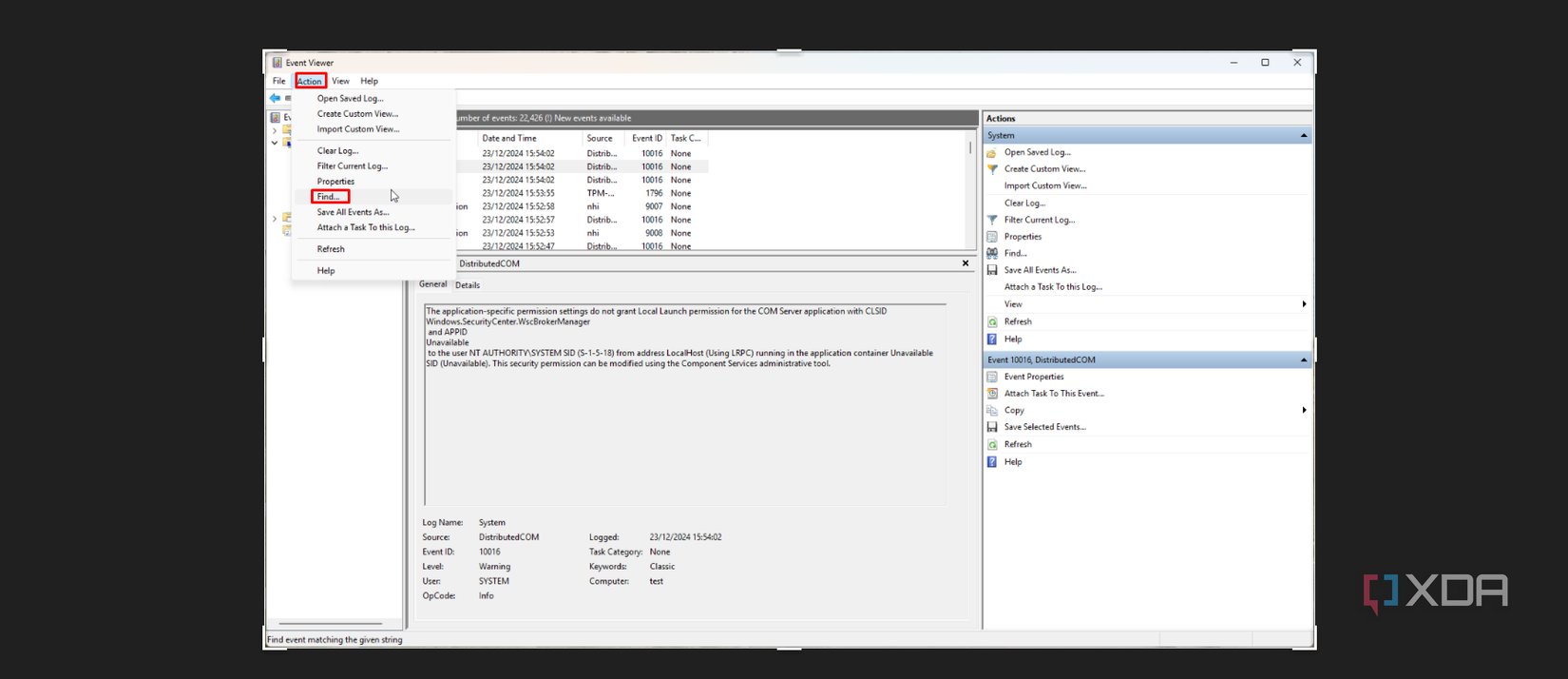This screenshot has width=1568, height=679.
Task: Click the Properties icon under System actions
Action: point(992,237)
